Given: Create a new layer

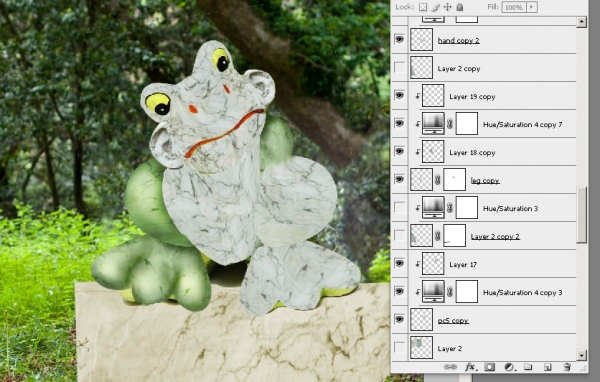Looking at the screenshot, I should 548,367.
